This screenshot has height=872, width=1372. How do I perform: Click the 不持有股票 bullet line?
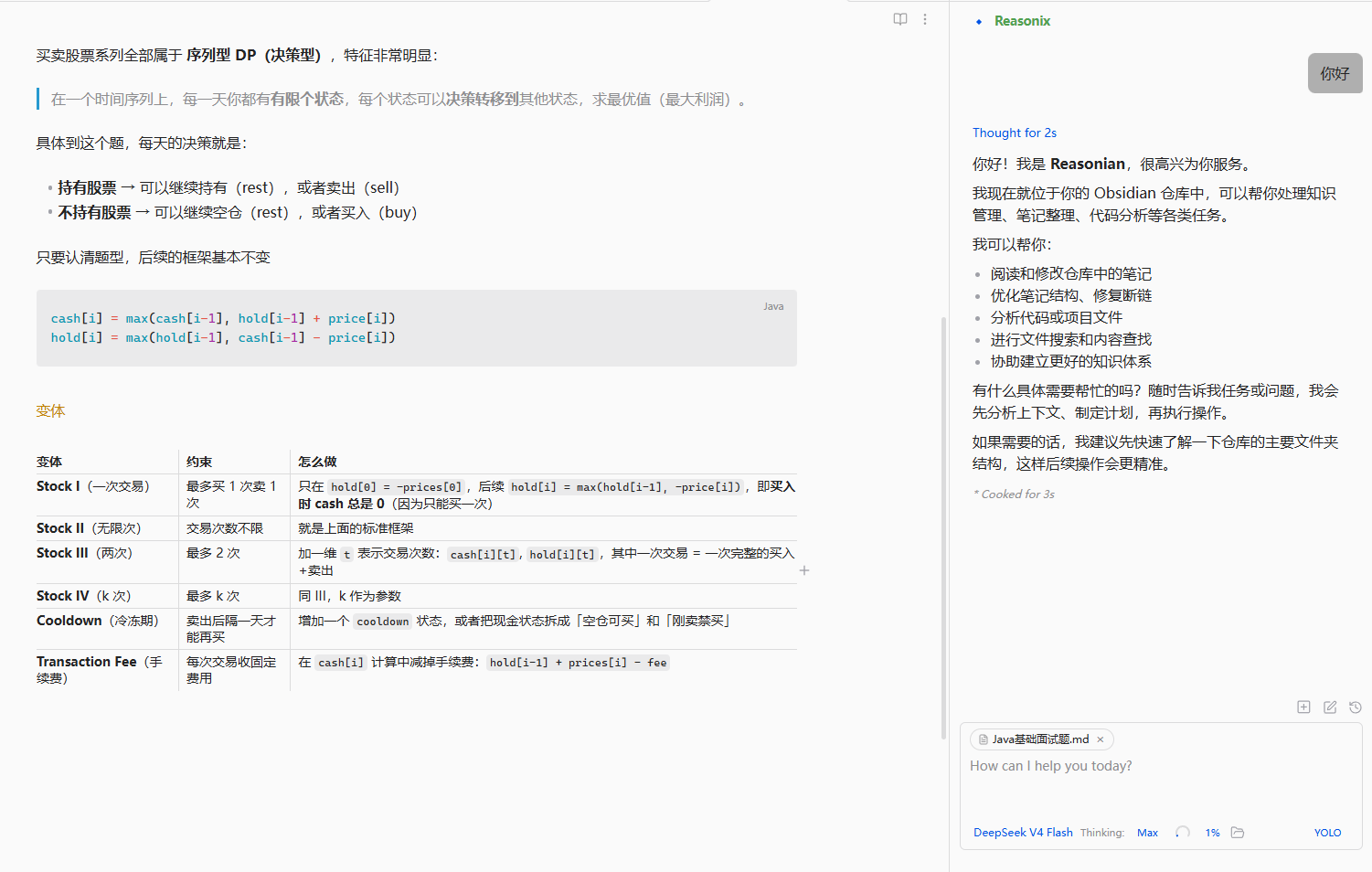238,212
